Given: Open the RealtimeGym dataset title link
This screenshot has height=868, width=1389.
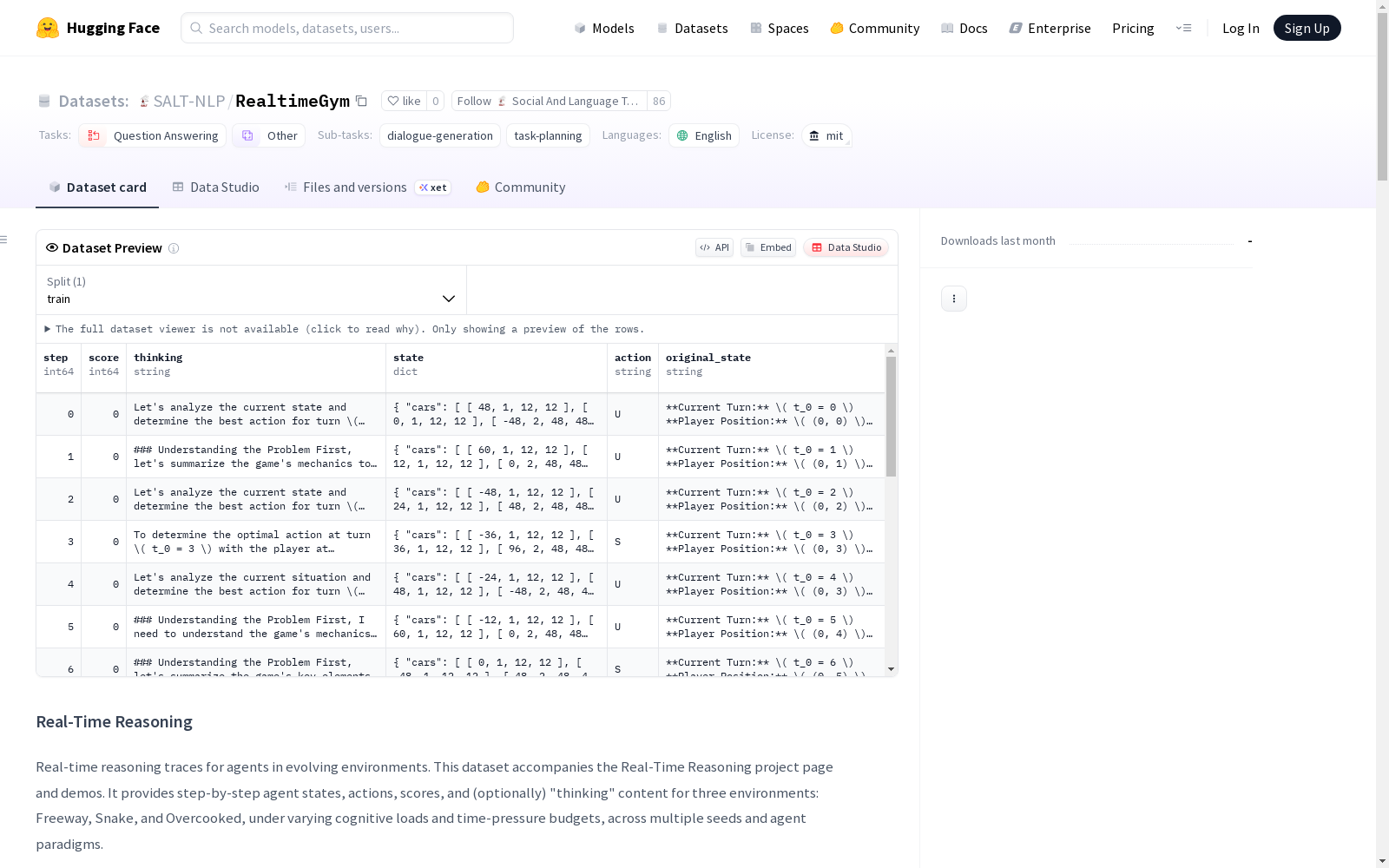Looking at the screenshot, I should (293, 101).
